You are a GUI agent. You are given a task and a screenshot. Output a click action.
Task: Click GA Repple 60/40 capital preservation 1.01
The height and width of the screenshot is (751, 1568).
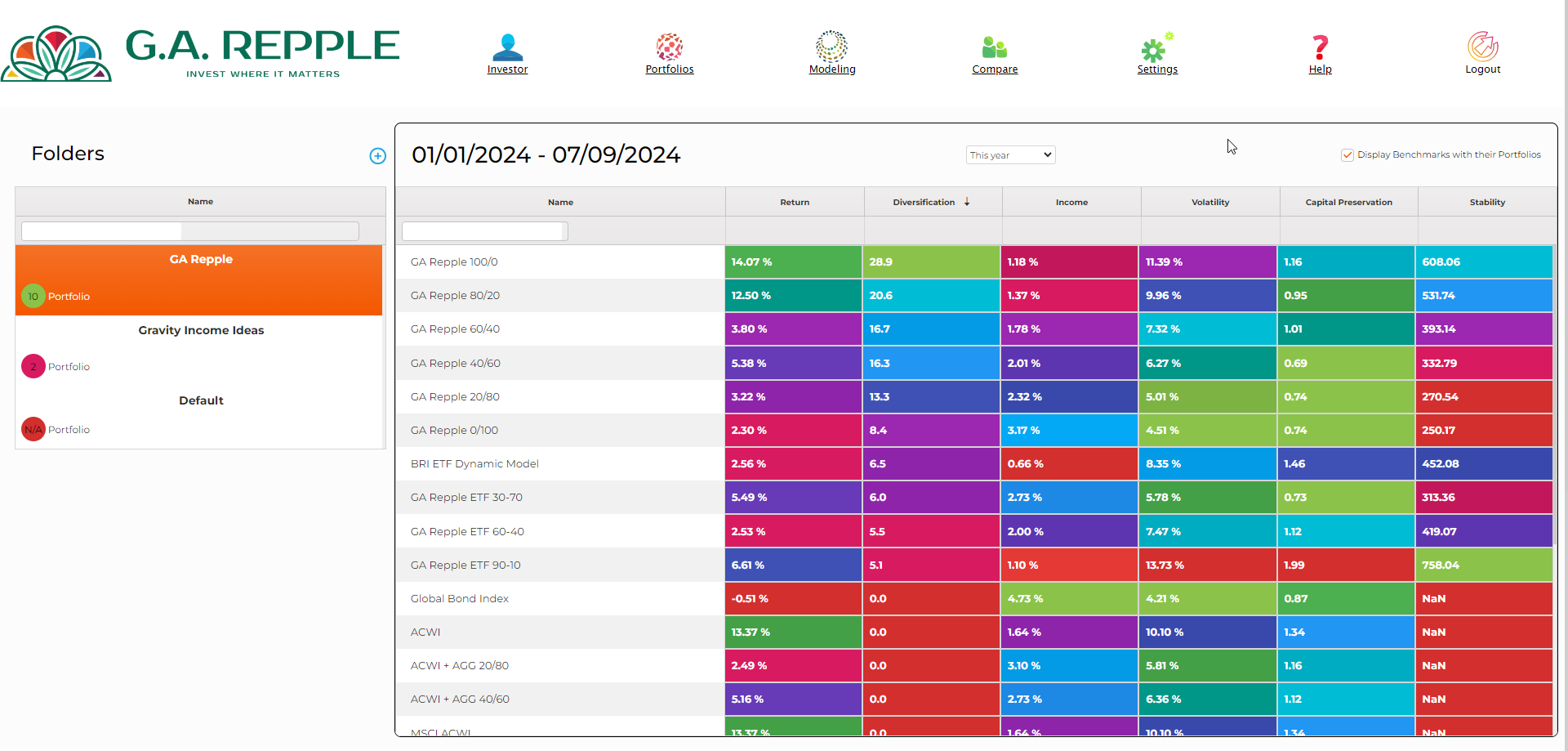click(x=1346, y=329)
